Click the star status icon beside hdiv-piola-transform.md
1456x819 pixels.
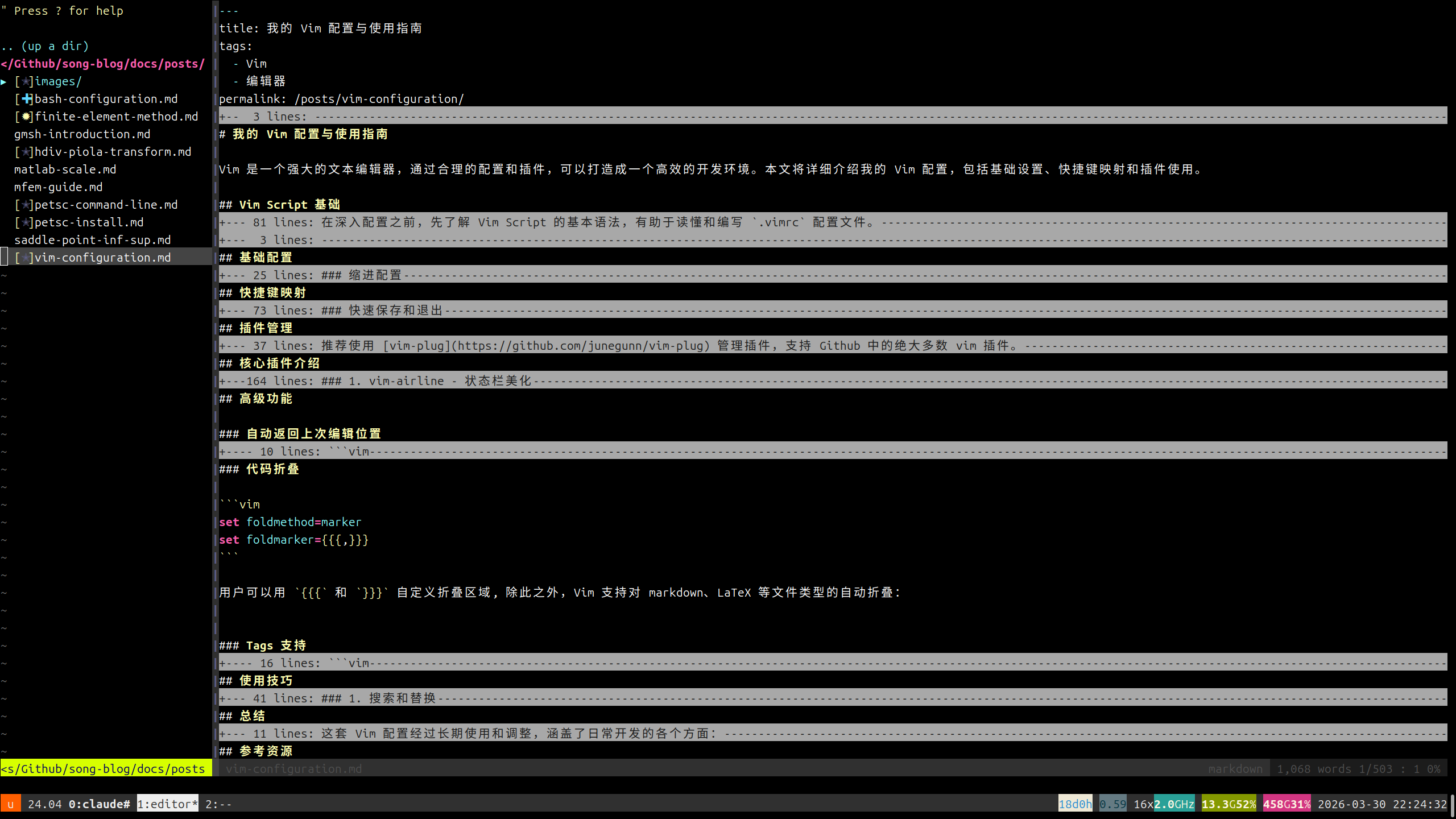pos(26,152)
